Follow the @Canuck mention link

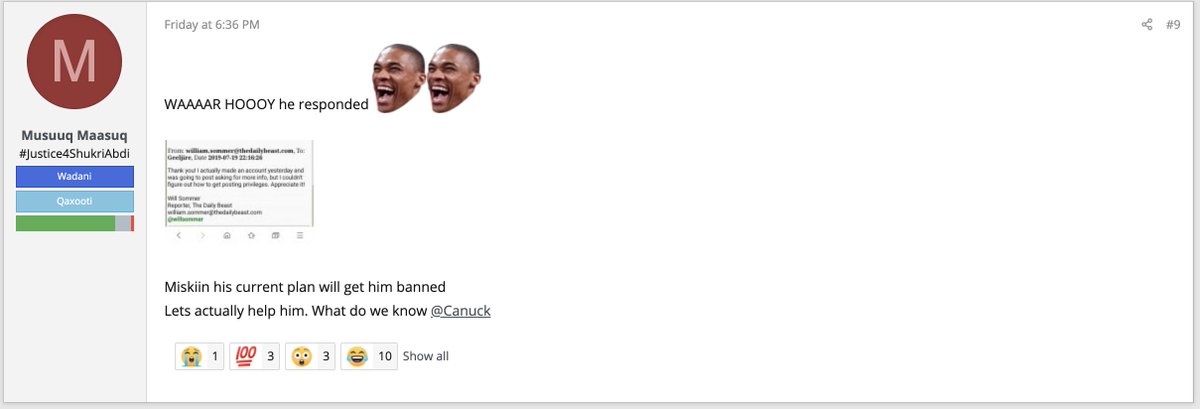(460, 311)
